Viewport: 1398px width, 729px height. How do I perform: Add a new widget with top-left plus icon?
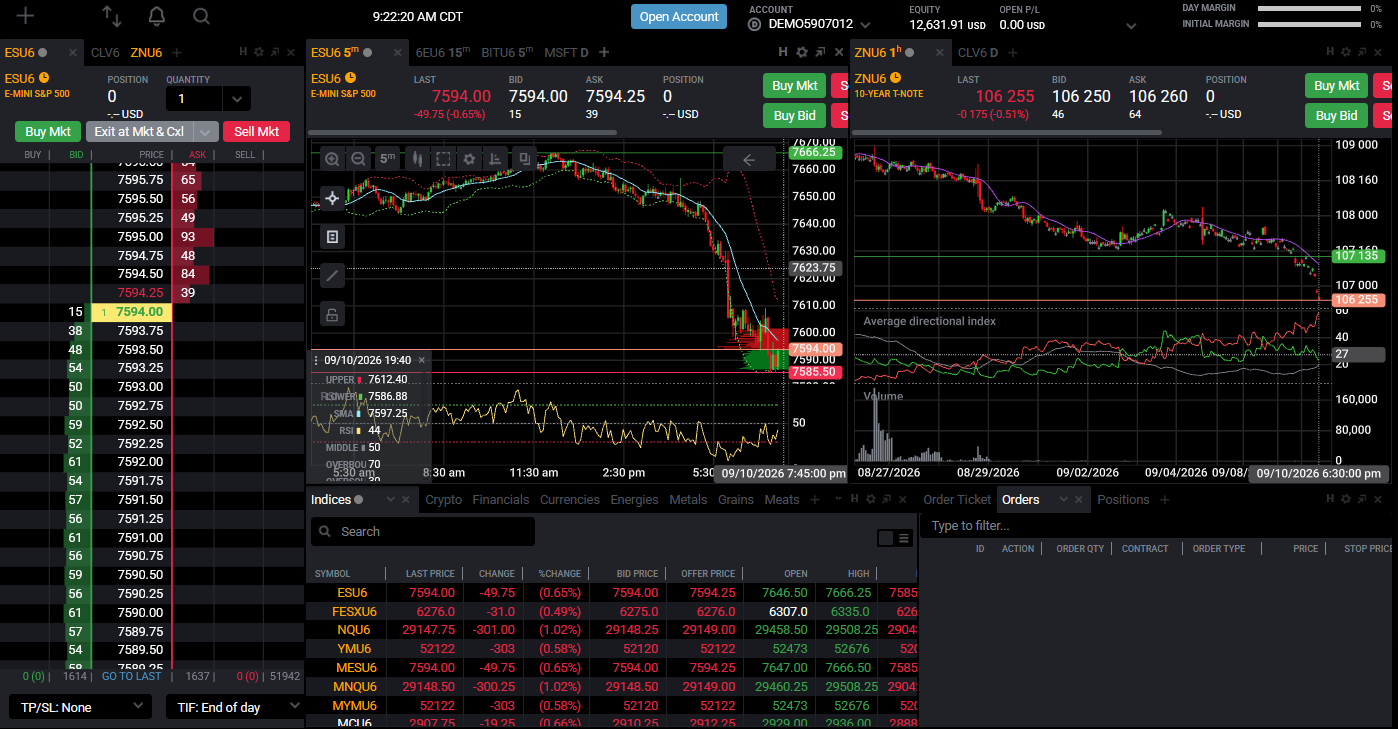pos(25,16)
